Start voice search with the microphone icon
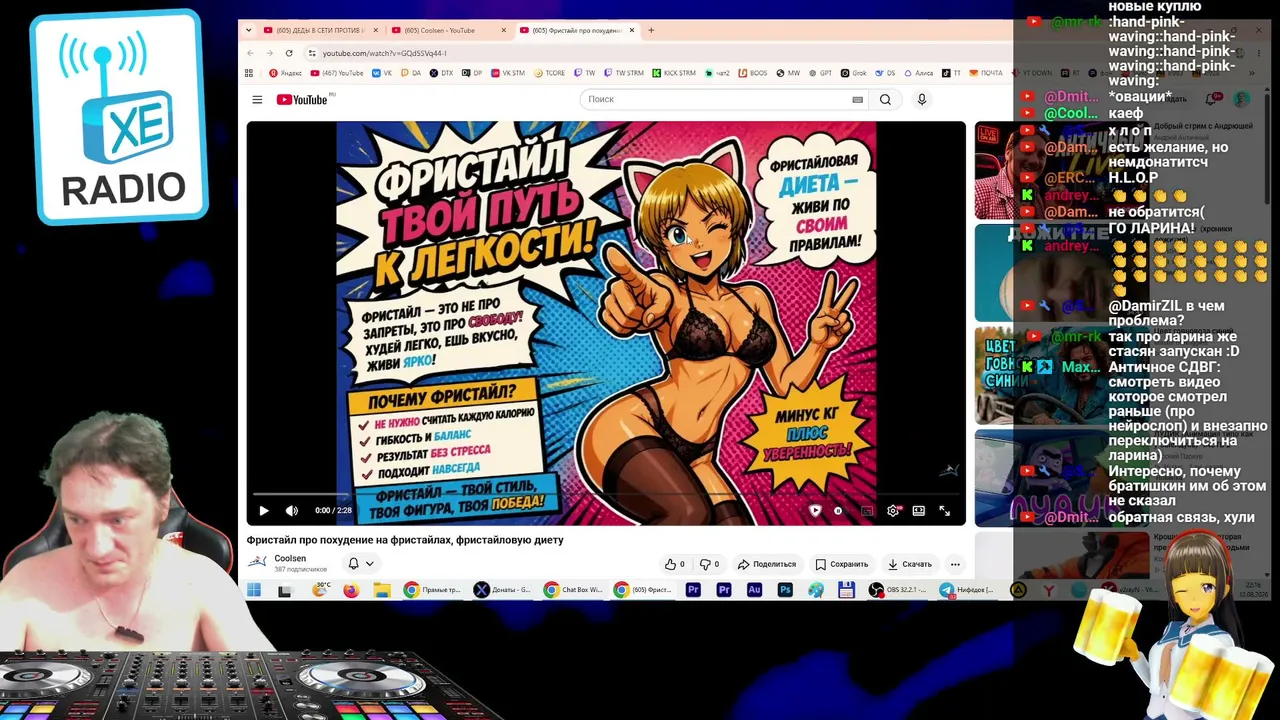This screenshot has width=1280, height=720. (x=922, y=100)
